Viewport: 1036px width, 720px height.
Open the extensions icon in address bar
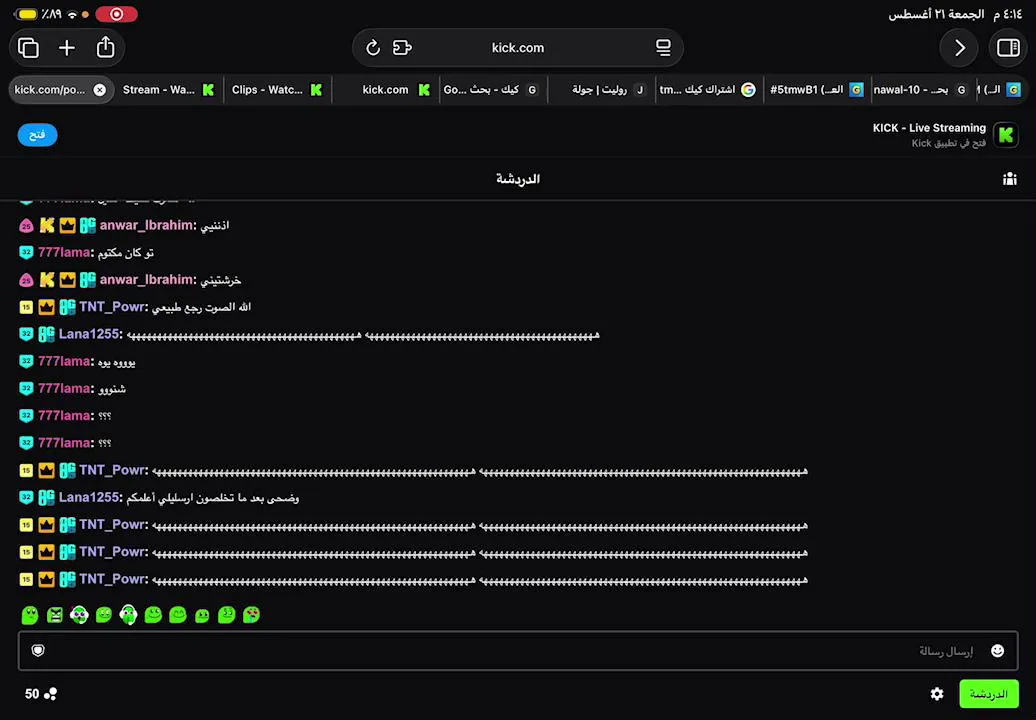(402, 48)
